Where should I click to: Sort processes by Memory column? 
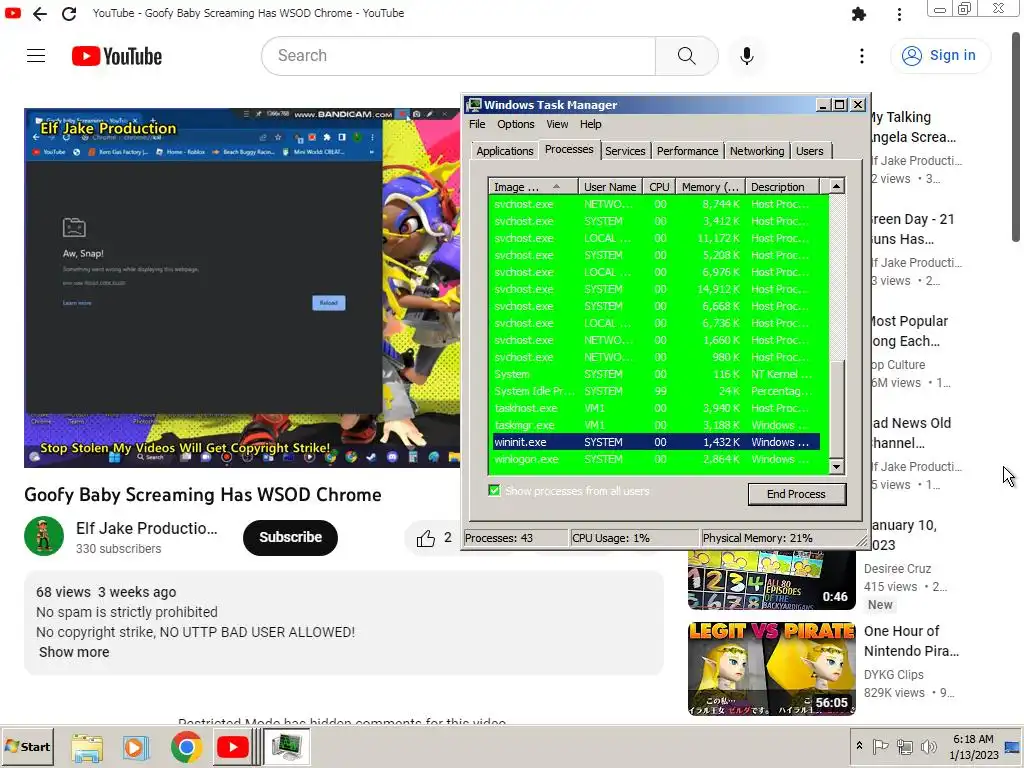tap(710, 187)
